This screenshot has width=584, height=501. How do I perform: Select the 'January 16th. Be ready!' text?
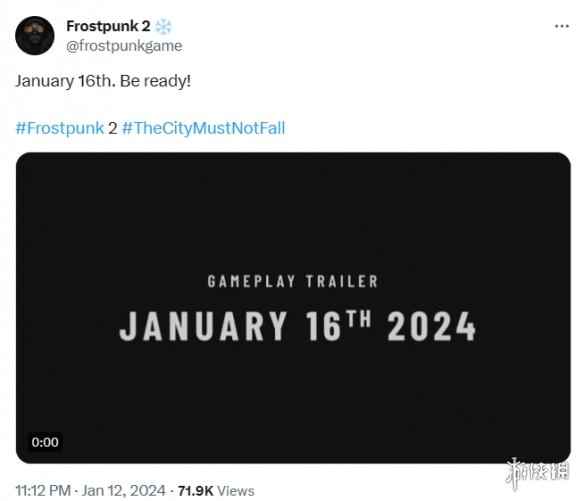click(103, 81)
